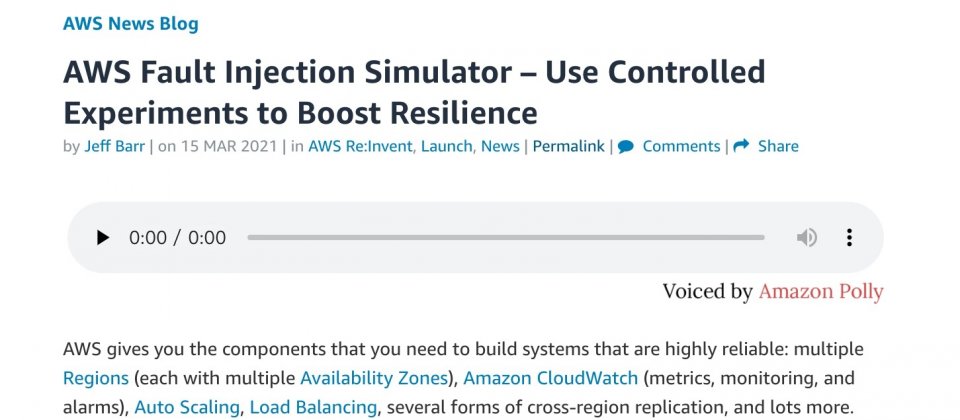Open the Launch category link
This screenshot has height=420, width=960.
446,146
